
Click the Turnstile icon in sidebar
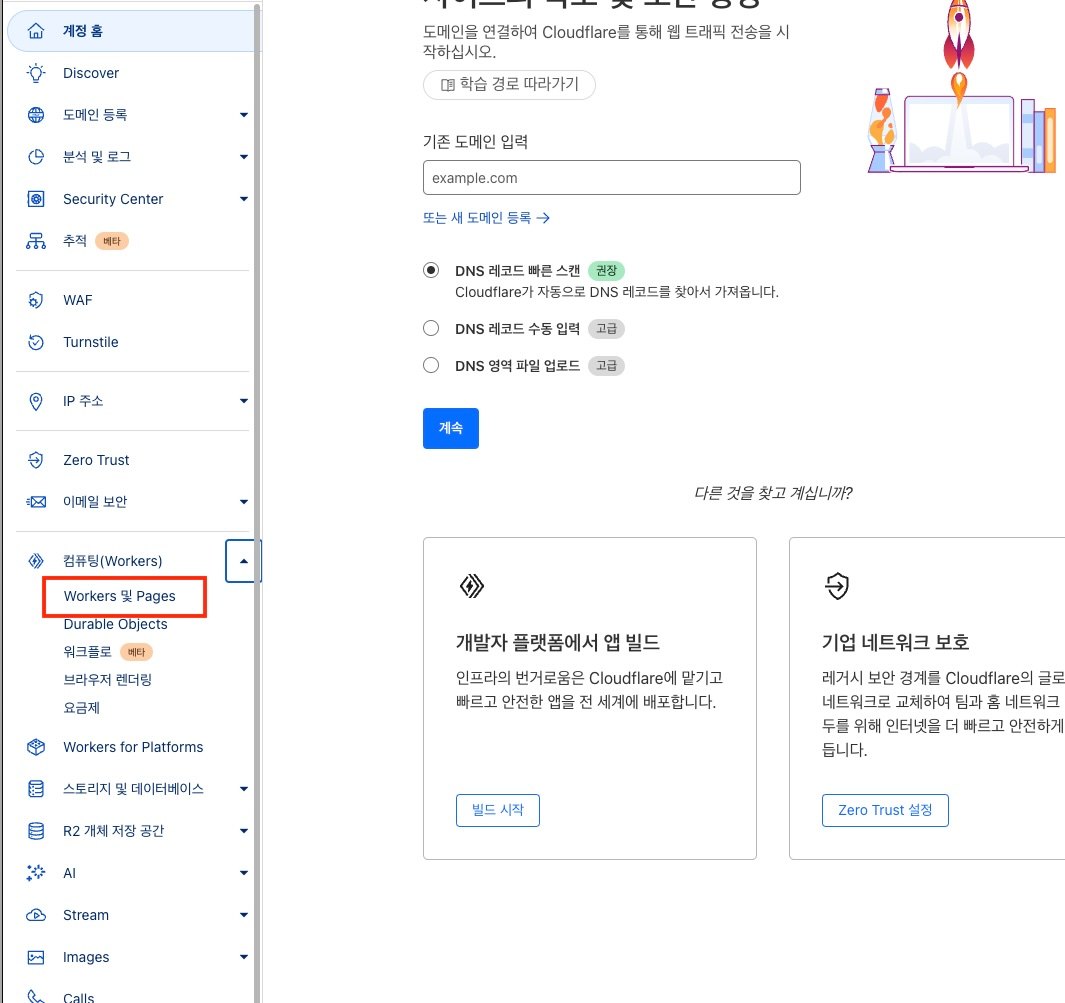[x=36, y=342]
